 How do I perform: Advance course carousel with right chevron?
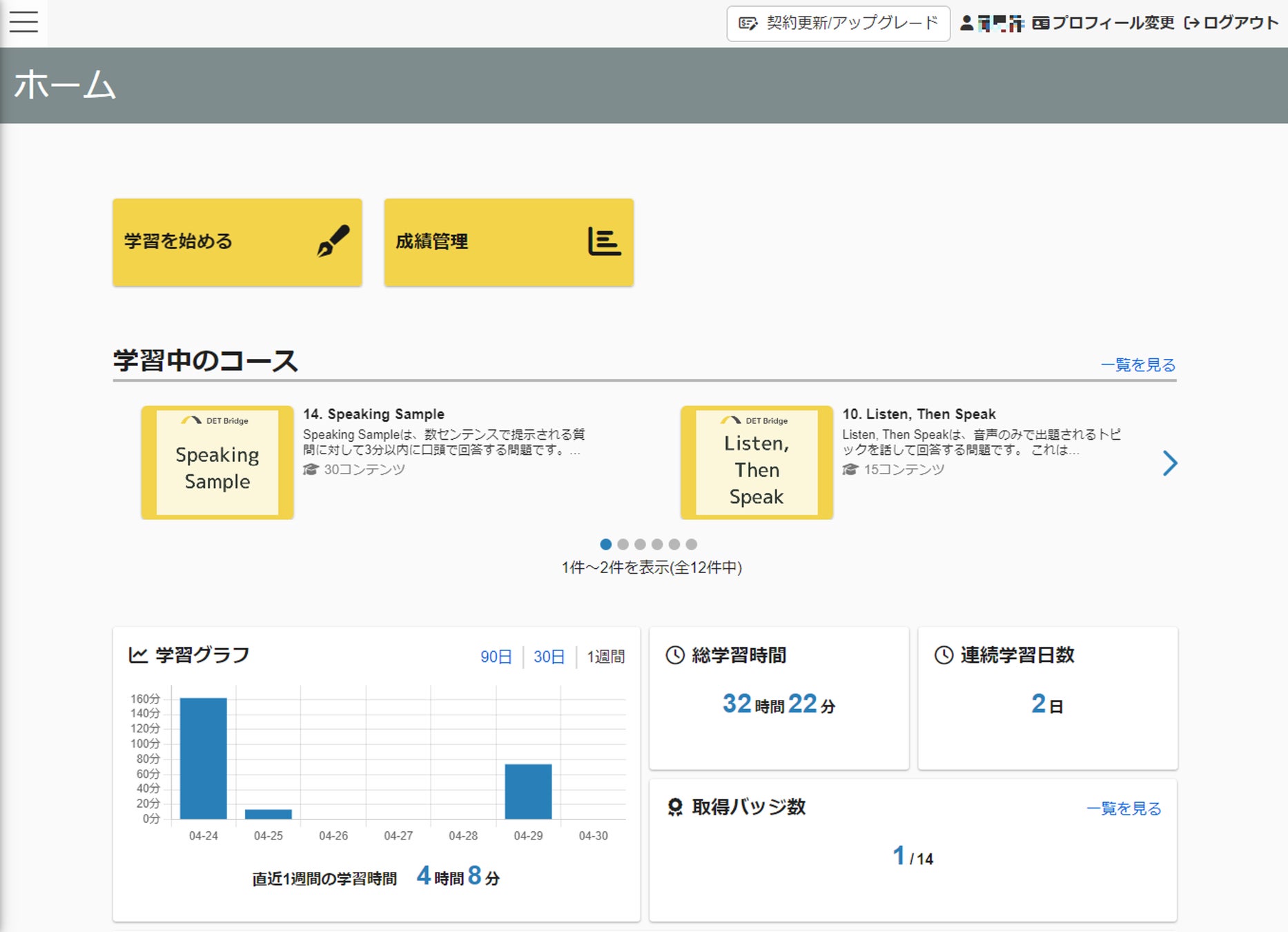(x=1169, y=463)
